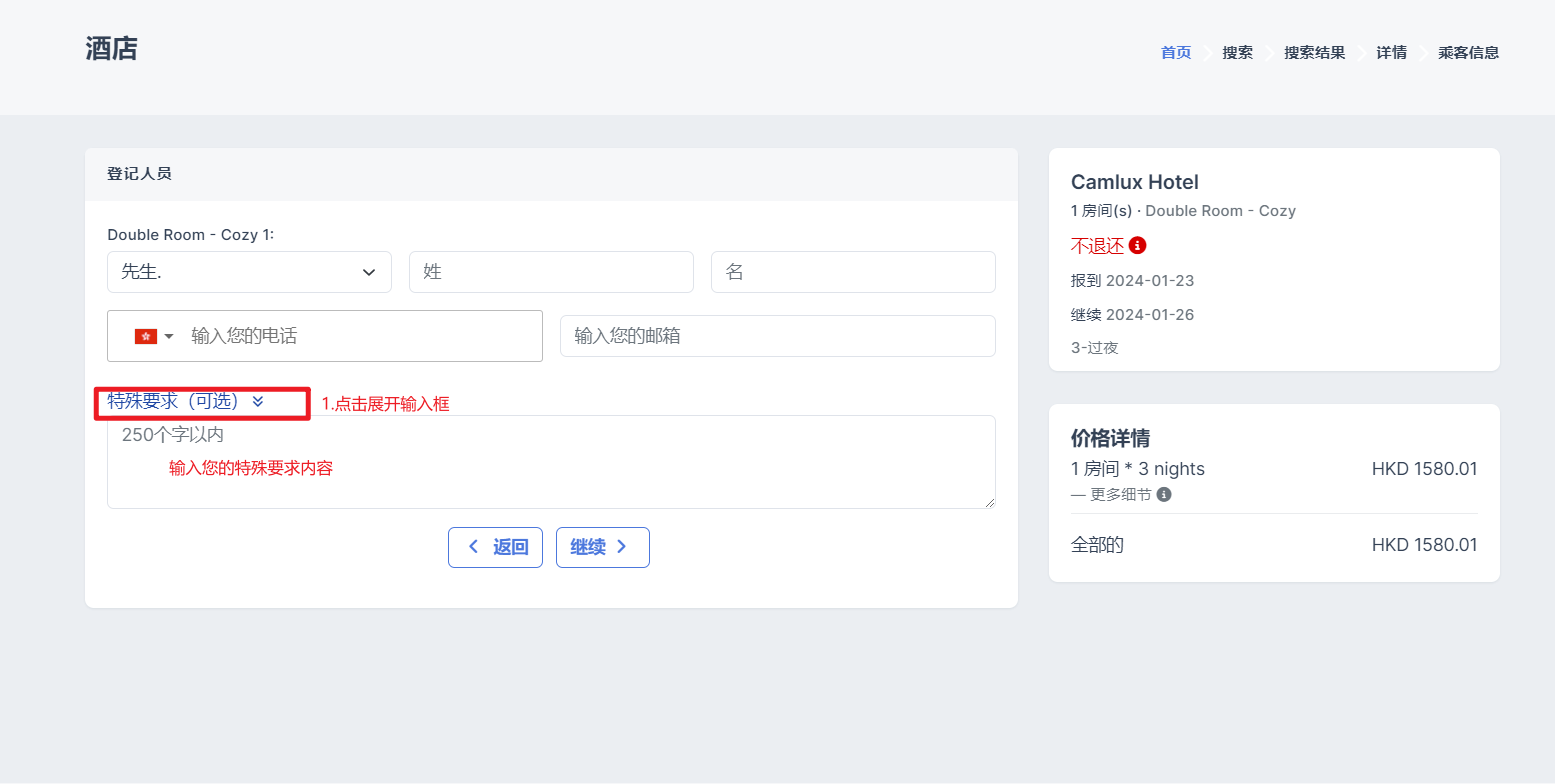Expand the 特殊要求（可选） section
Screen dimensions: 1555x784
click(x=174, y=401)
